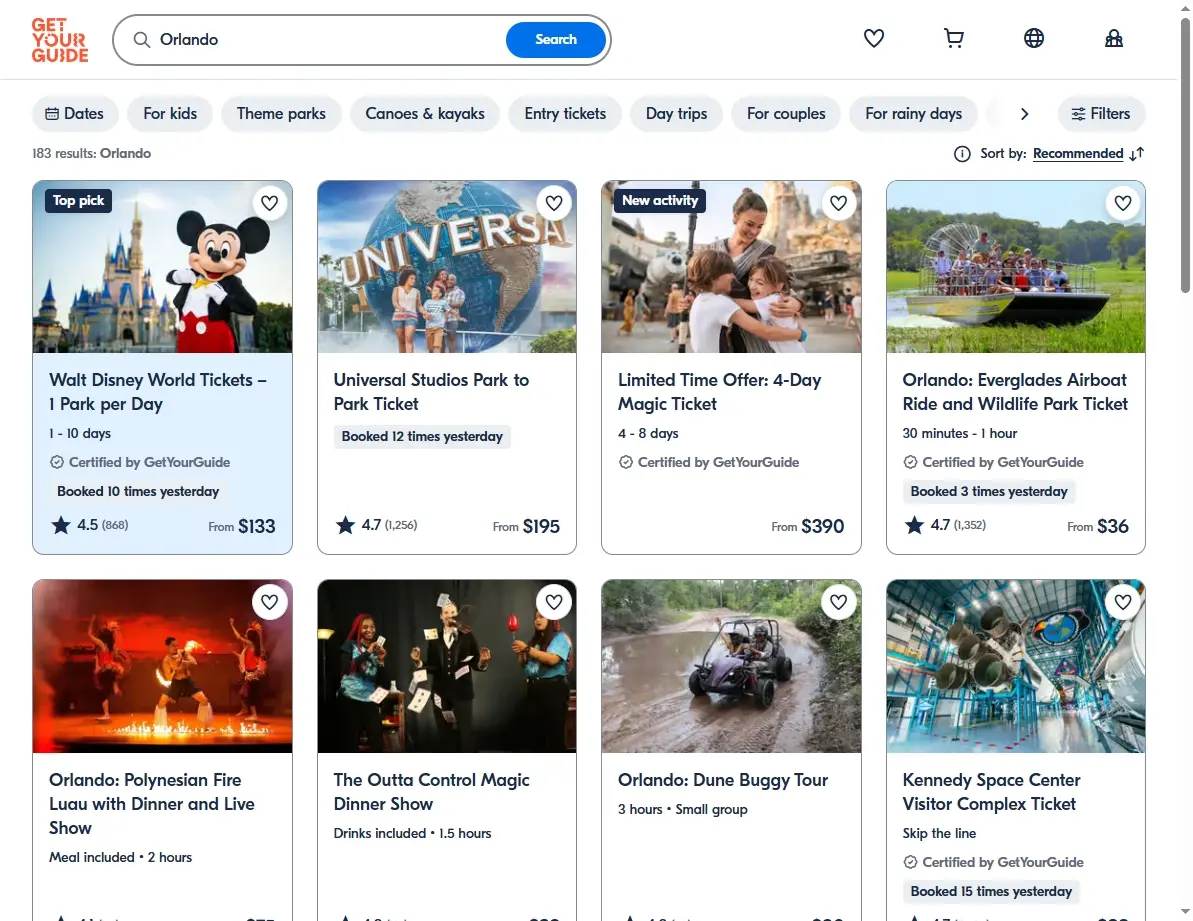Screen dimensions: 1193x921
Task: Open Everglades Airboat Ride and Wildlife Park title
Action: pyautogui.click(x=1015, y=392)
